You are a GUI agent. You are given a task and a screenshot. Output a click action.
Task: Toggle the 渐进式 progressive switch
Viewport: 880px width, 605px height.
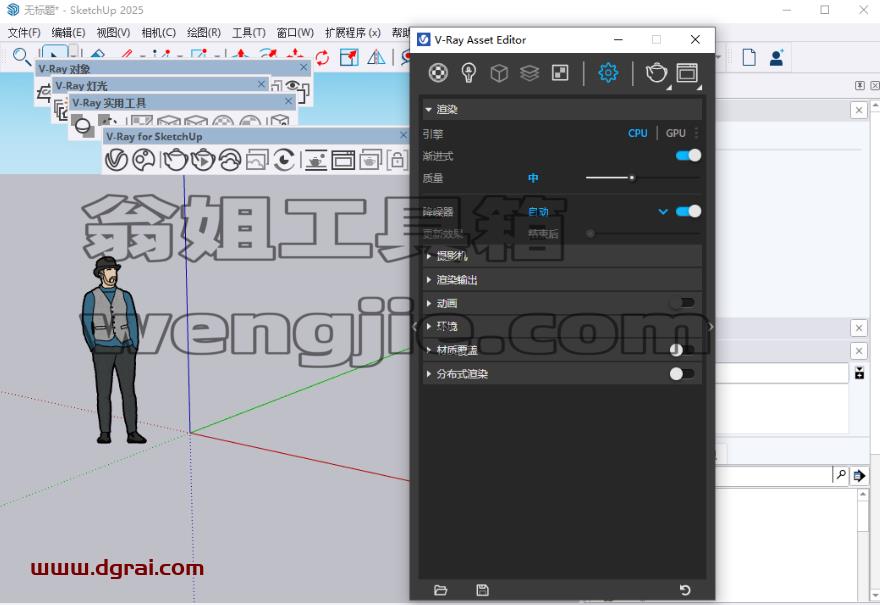click(689, 155)
